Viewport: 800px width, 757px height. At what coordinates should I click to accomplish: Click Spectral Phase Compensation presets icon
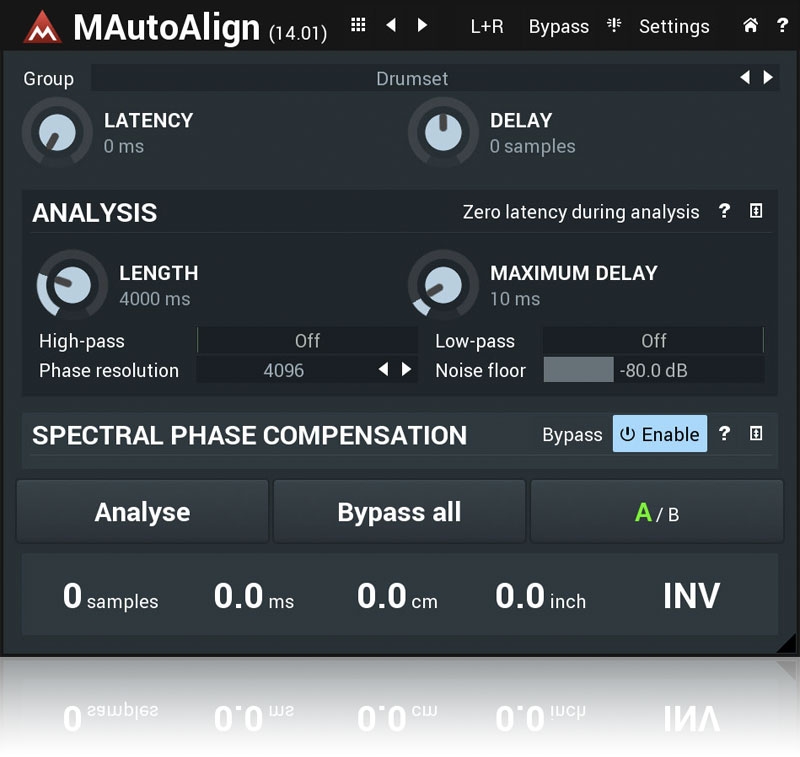coord(756,434)
